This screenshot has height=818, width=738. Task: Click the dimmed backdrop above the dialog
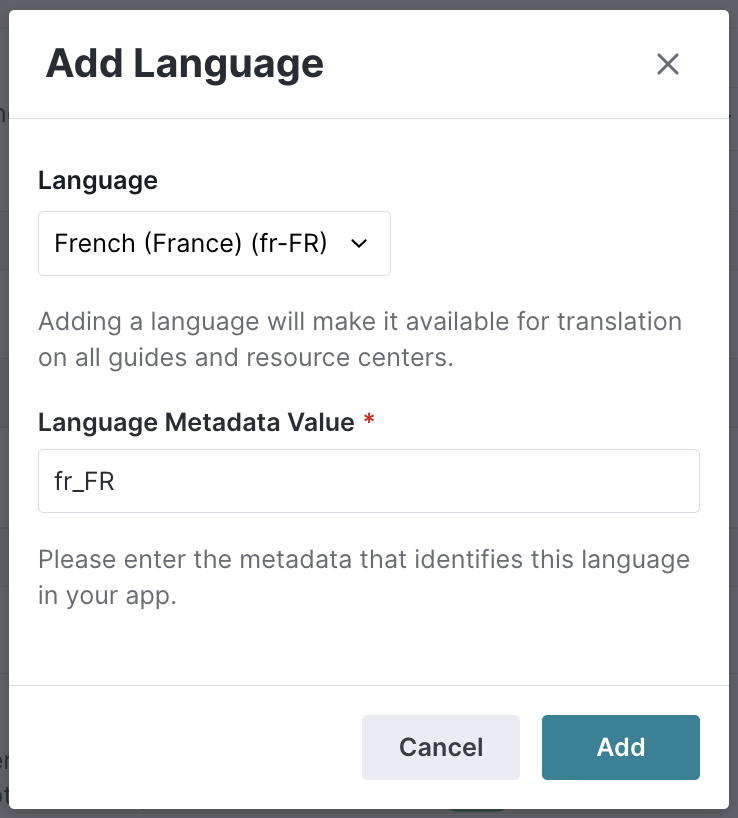tap(369, 4)
